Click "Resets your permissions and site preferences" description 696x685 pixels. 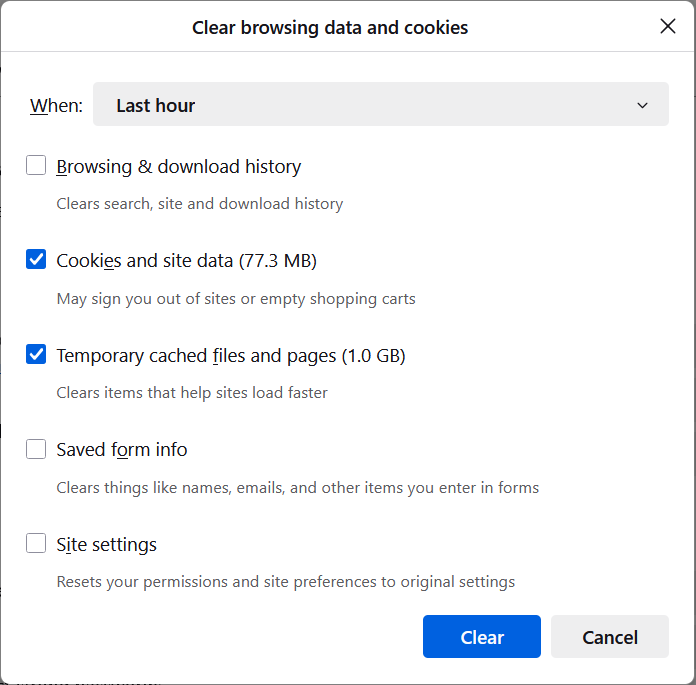coord(286,582)
